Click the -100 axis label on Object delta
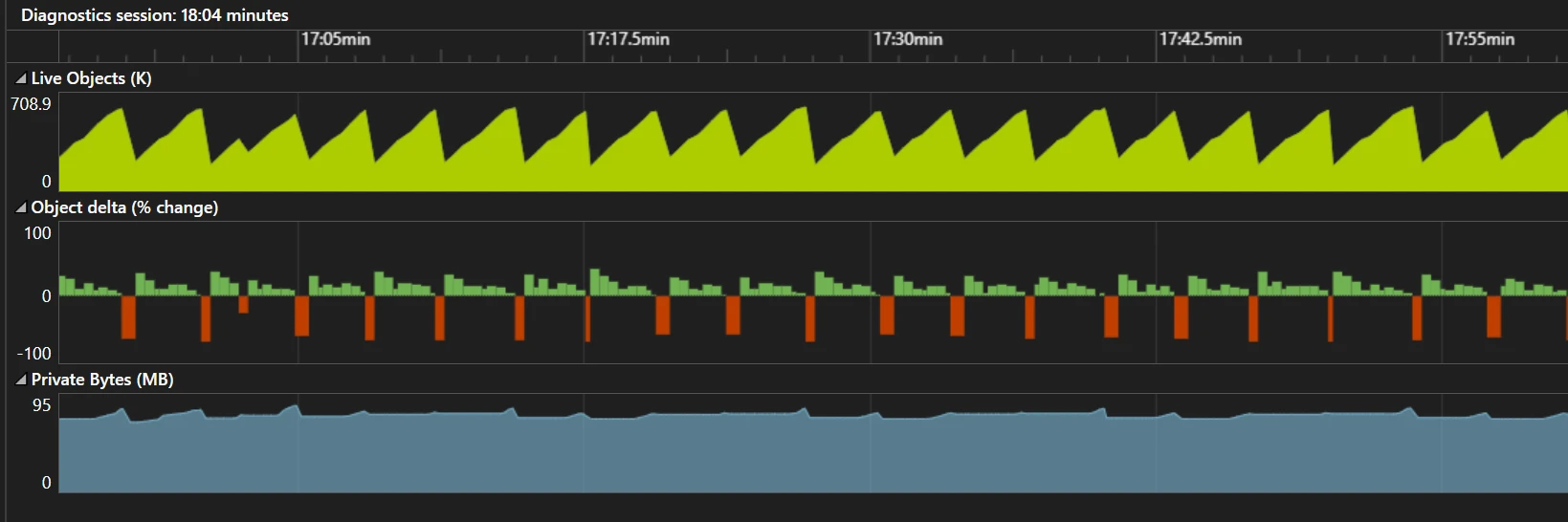Viewport: 1568px width, 522px height. 33,354
